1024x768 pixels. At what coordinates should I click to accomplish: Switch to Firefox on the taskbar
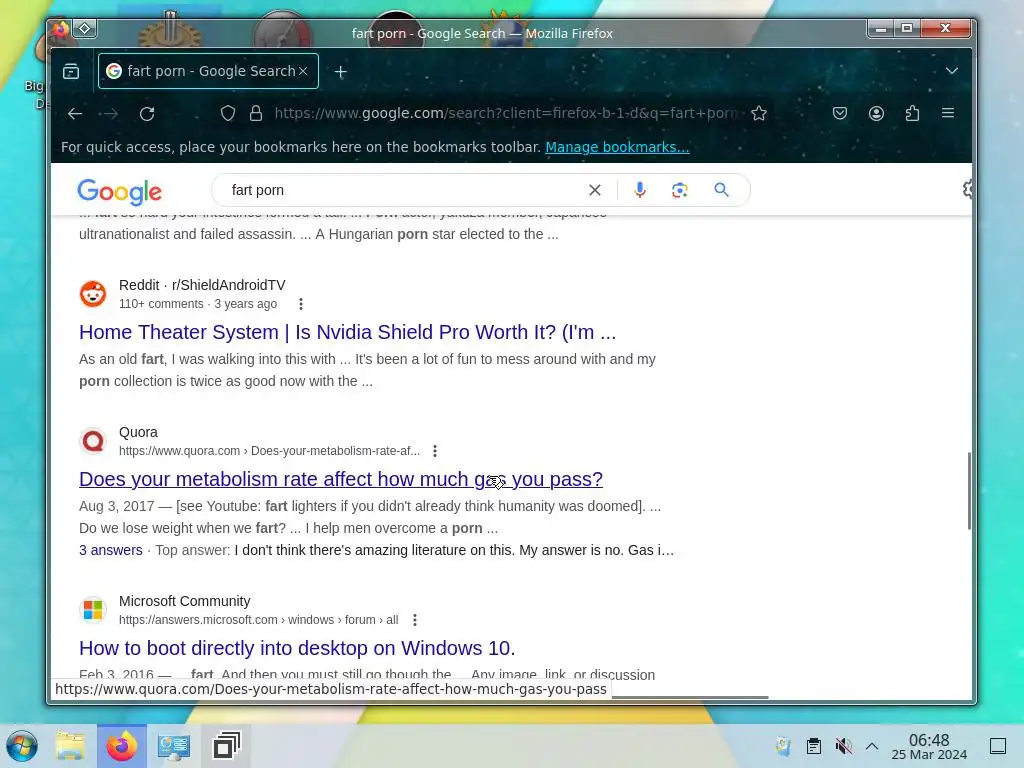pos(121,746)
